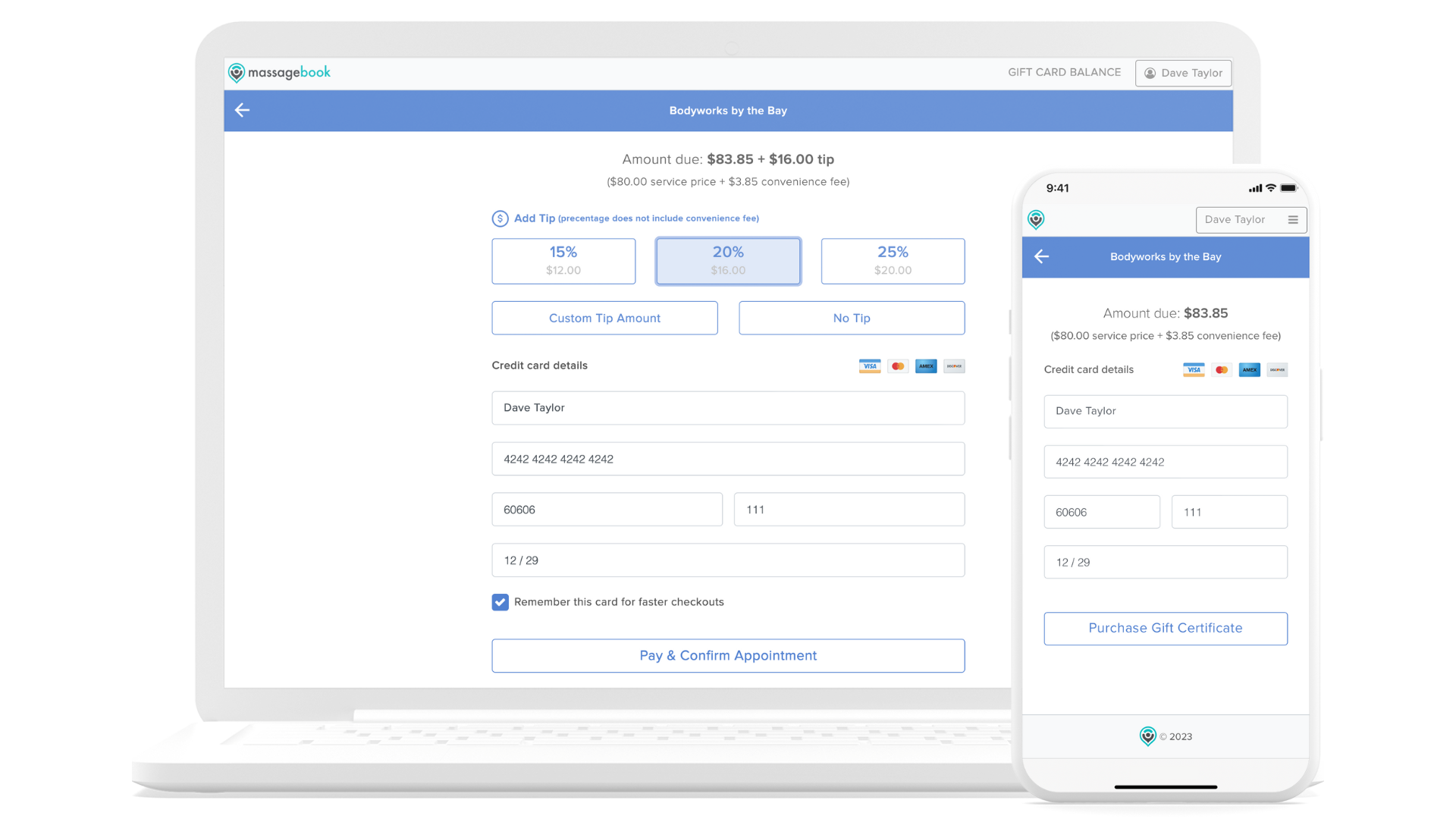Select the 25% tip option
This screenshot has width=1456, height=819.
coord(893,261)
